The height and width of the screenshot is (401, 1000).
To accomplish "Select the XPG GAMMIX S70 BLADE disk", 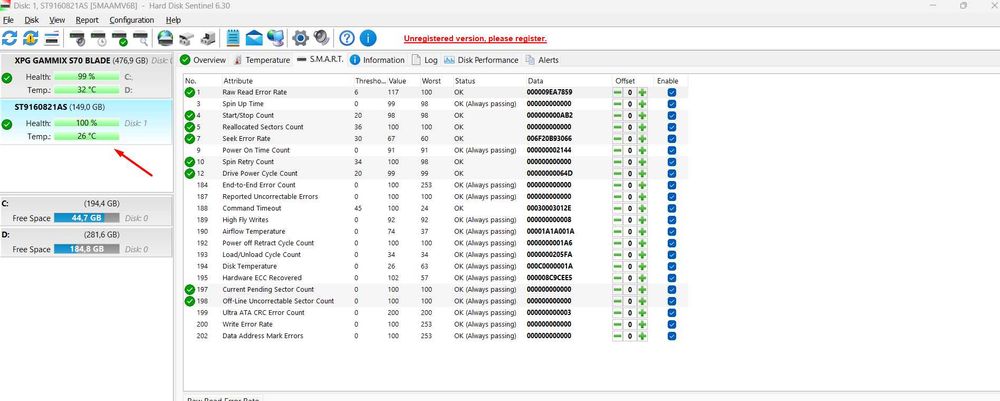I will point(86,76).
